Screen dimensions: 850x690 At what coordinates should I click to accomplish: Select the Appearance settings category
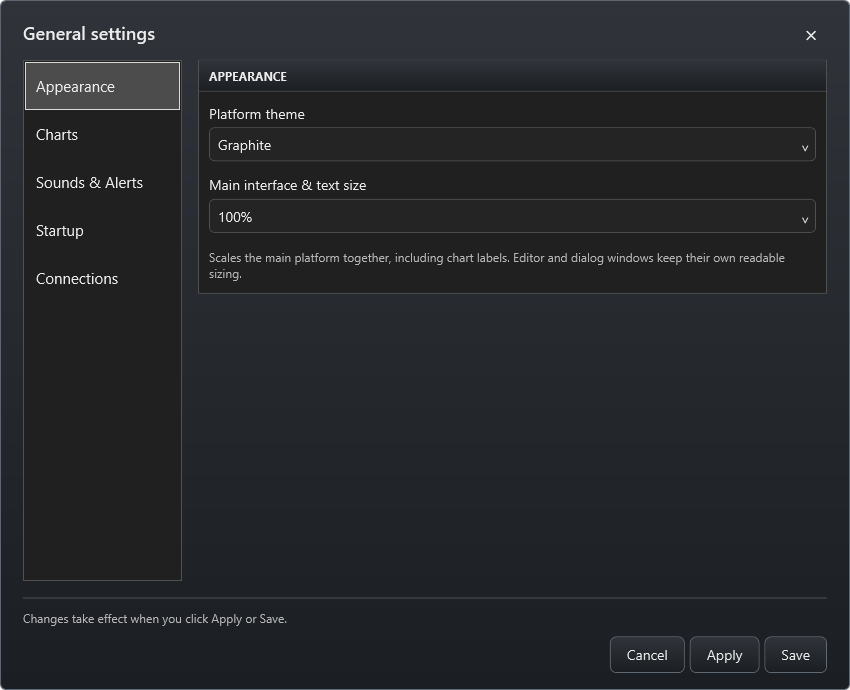click(102, 86)
